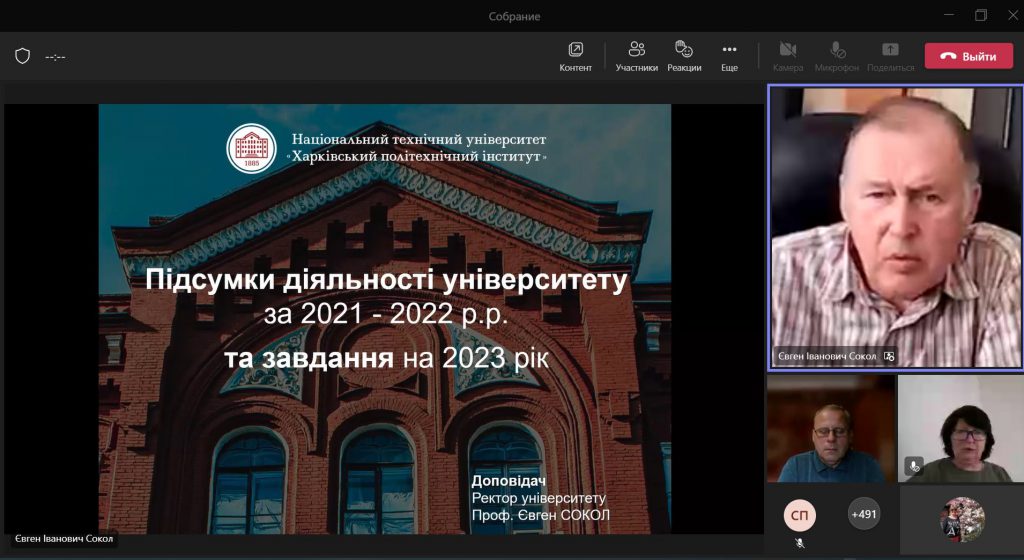Click the slide title Підсумки діяльності університету

click(386, 279)
